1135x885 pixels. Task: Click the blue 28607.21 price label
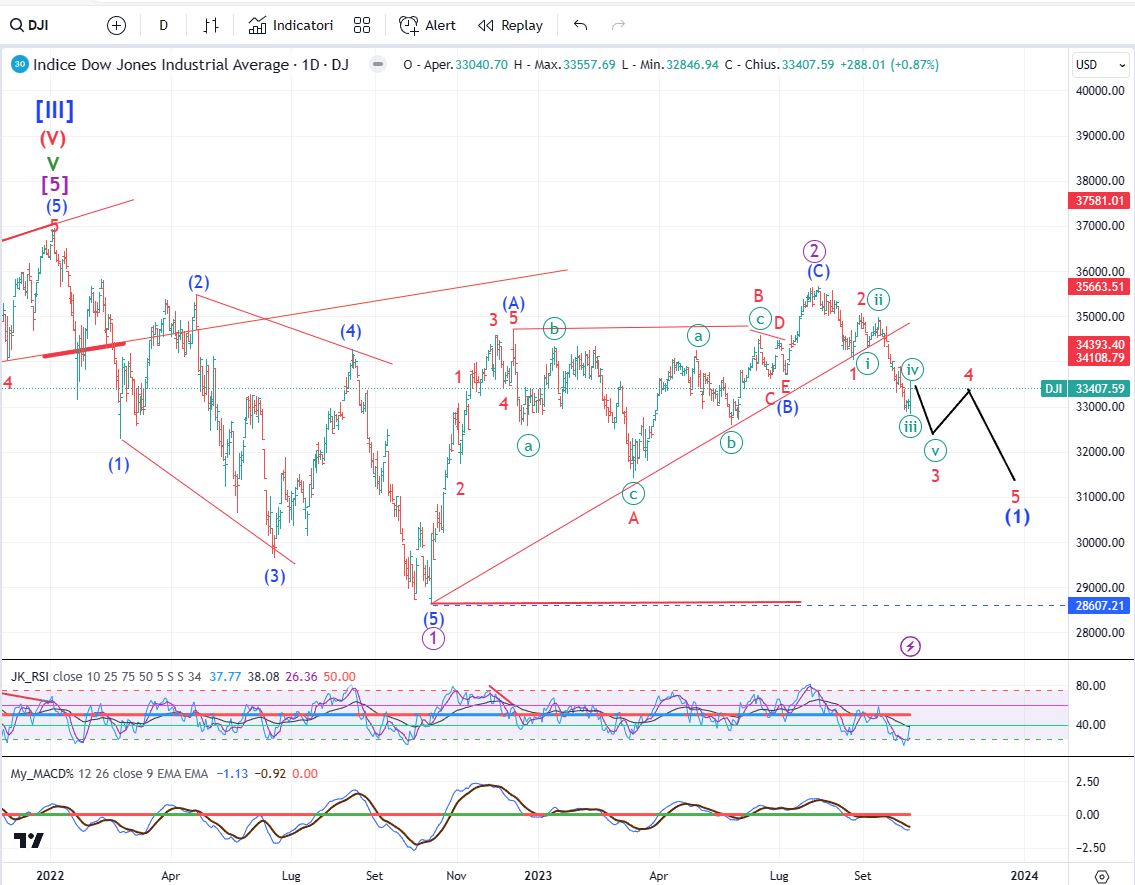pos(1099,606)
